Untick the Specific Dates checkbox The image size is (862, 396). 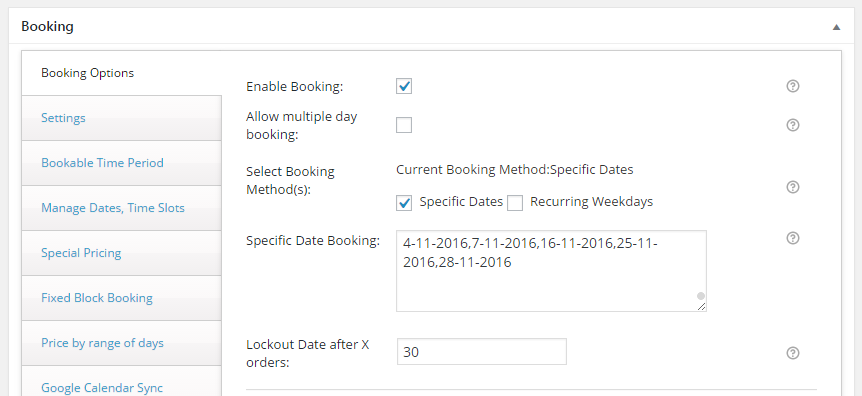pos(404,203)
